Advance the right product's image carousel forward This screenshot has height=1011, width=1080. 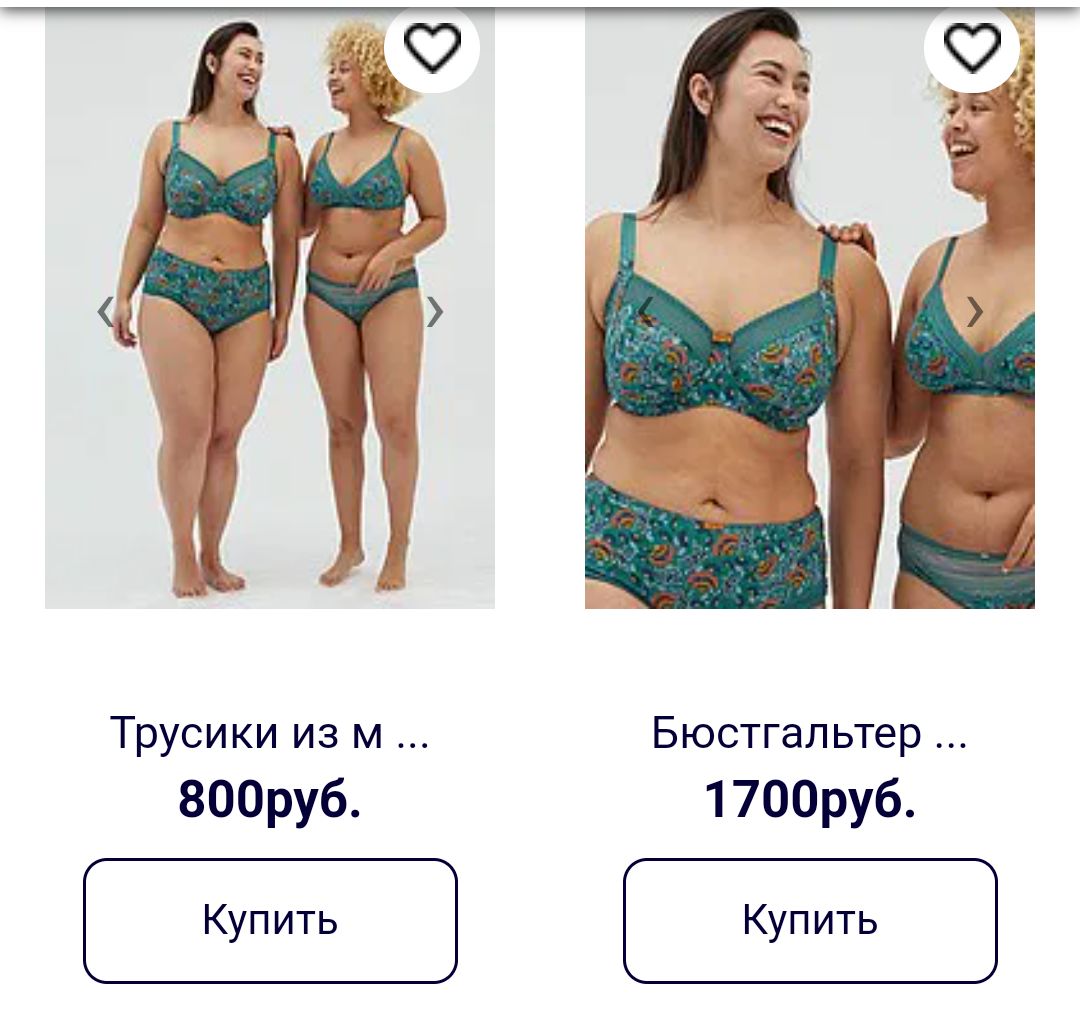coord(975,311)
